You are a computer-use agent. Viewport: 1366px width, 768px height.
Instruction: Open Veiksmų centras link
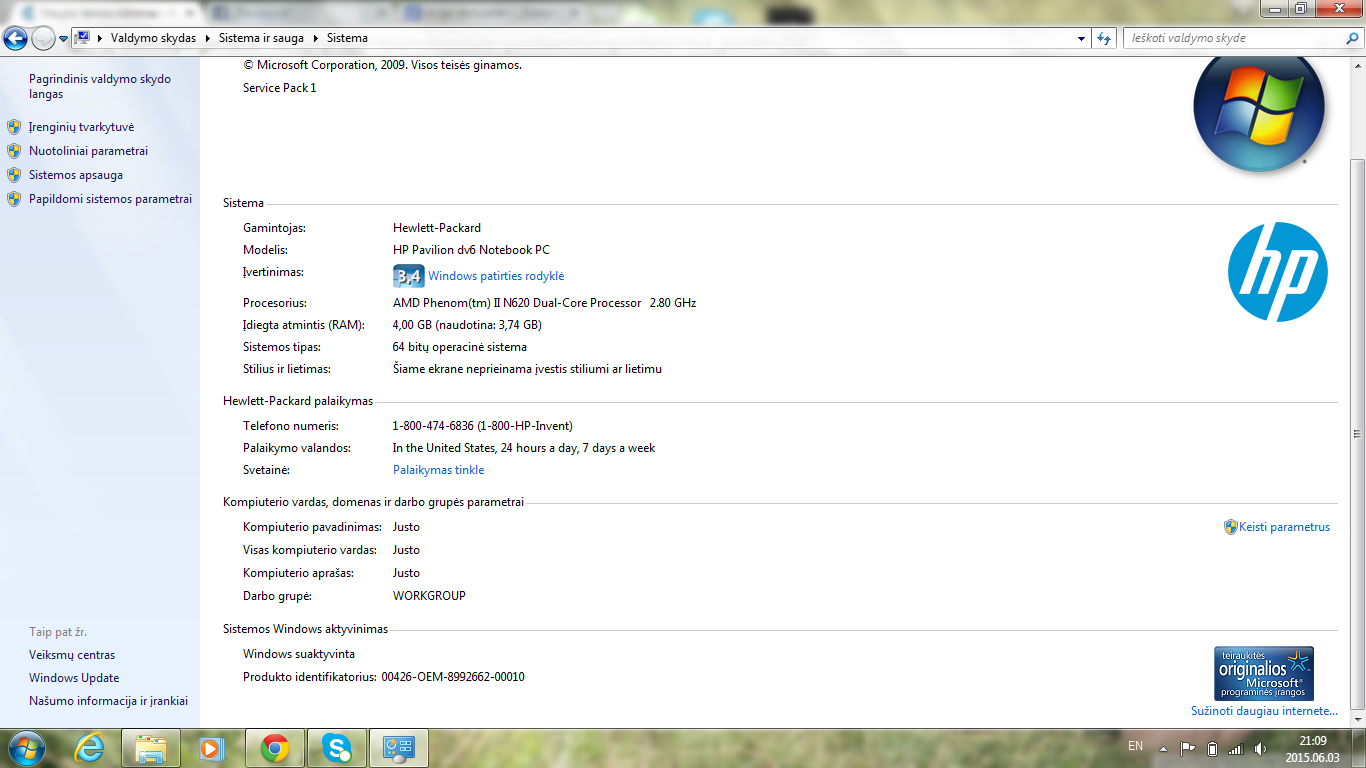click(72, 655)
